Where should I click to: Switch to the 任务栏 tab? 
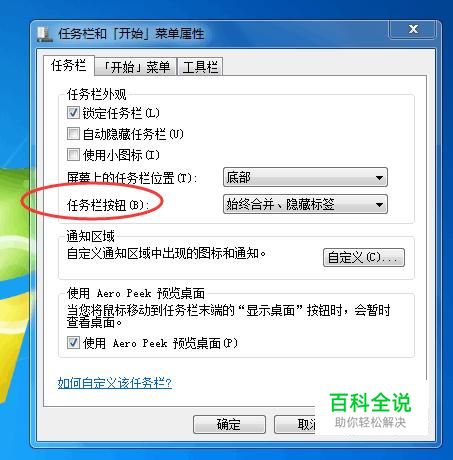coord(69,66)
